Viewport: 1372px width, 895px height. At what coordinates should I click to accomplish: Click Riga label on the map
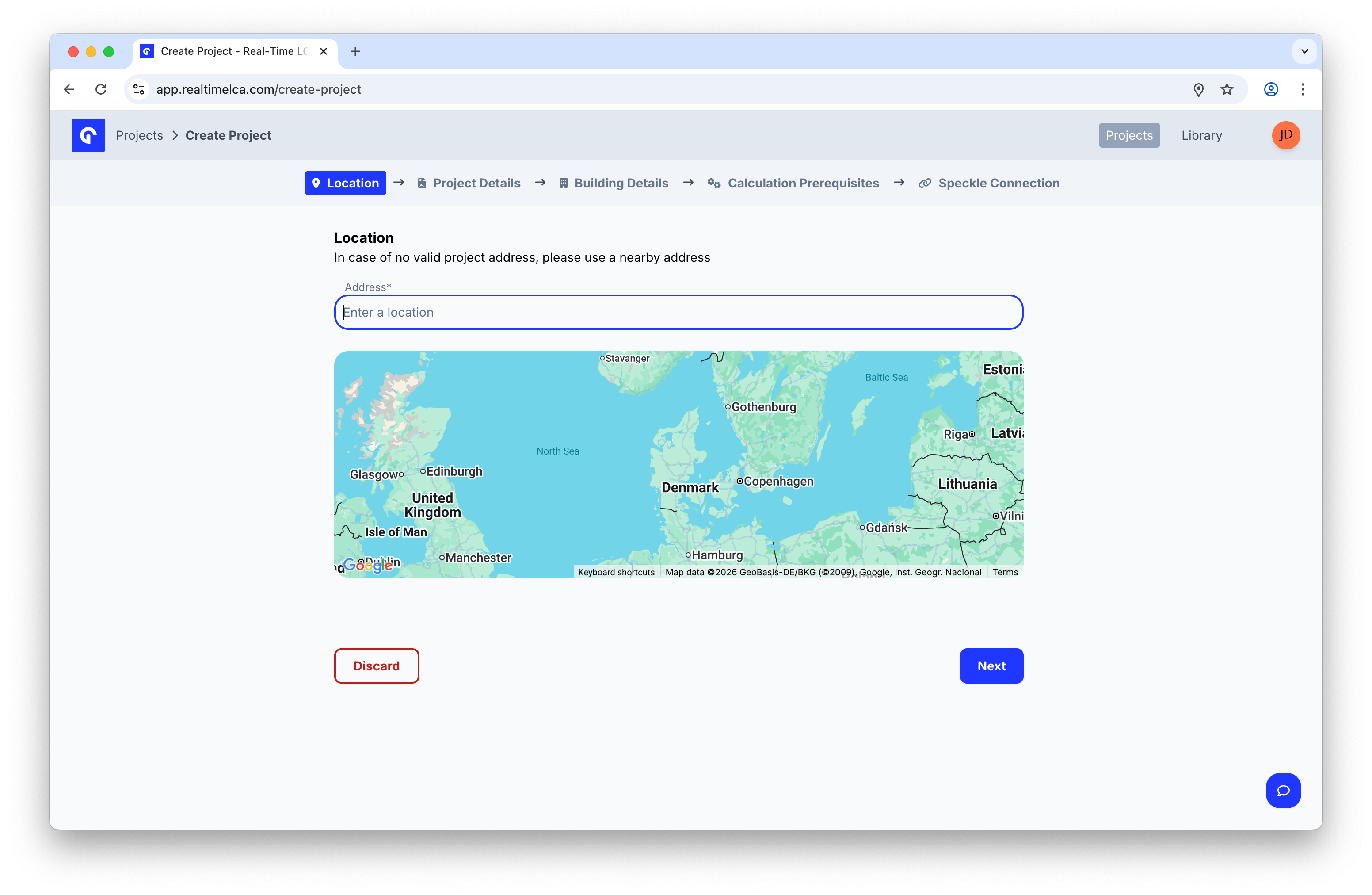click(955, 434)
